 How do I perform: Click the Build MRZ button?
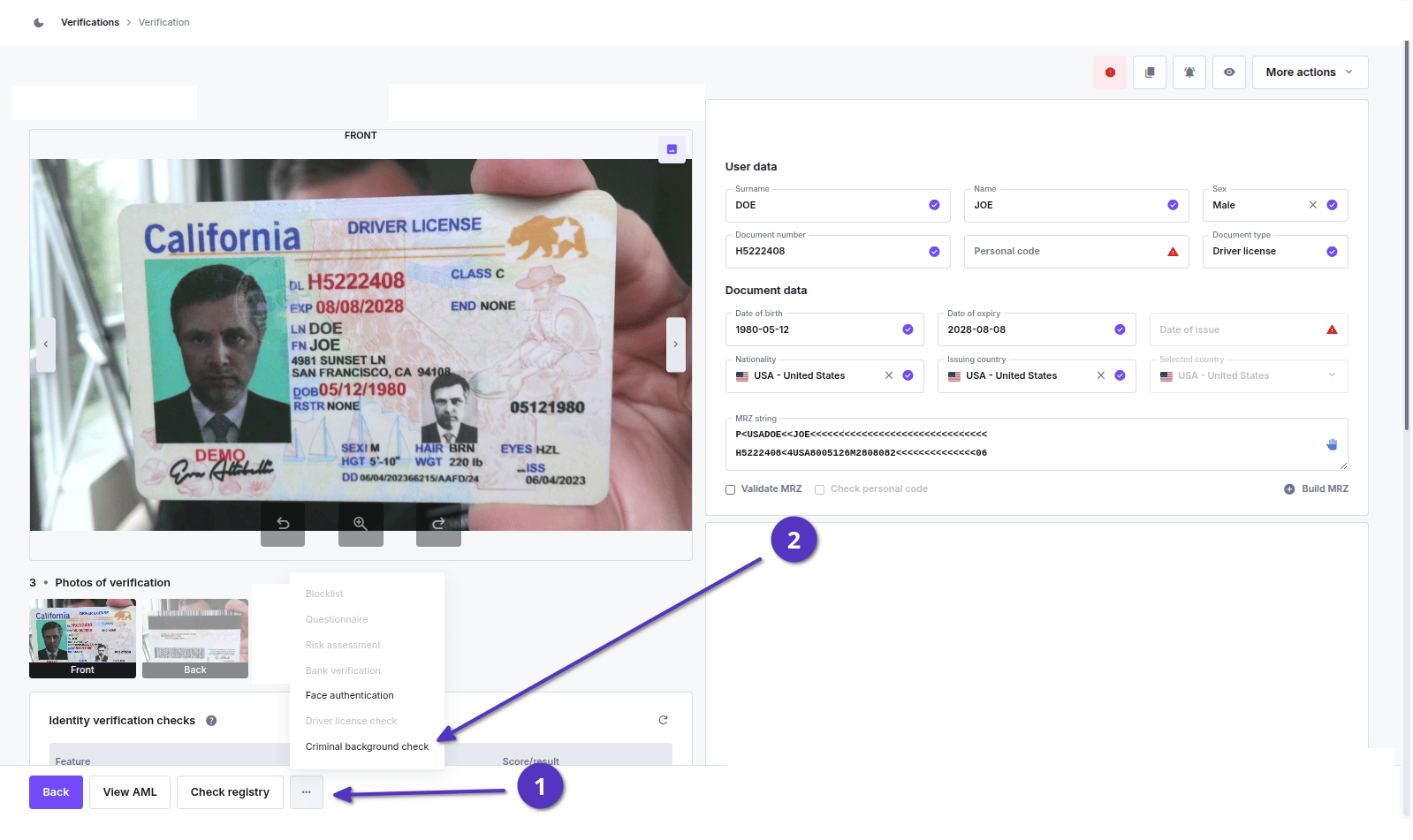coord(1316,489)
